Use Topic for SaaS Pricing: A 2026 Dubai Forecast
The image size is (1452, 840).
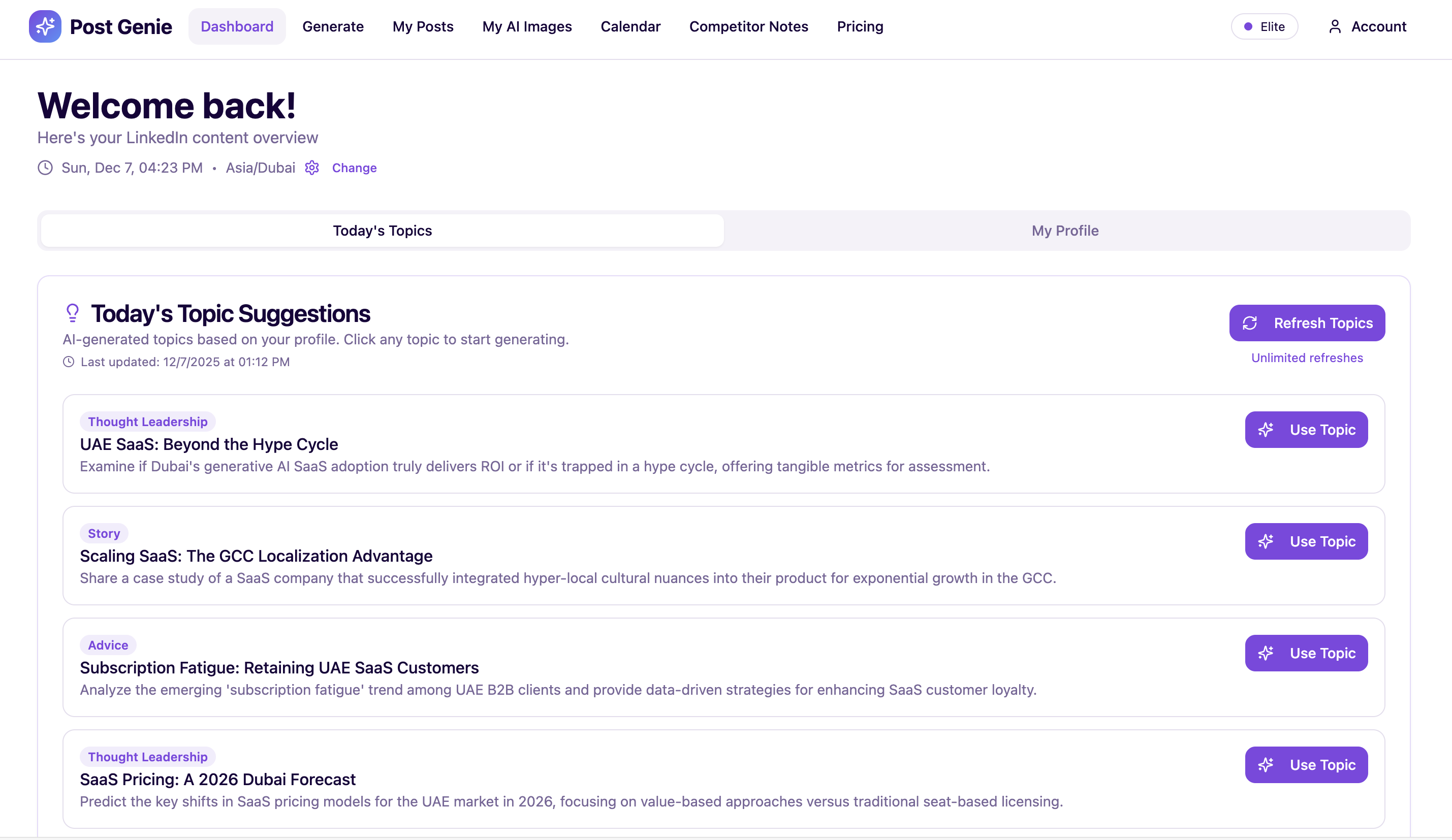point(1307,764)
